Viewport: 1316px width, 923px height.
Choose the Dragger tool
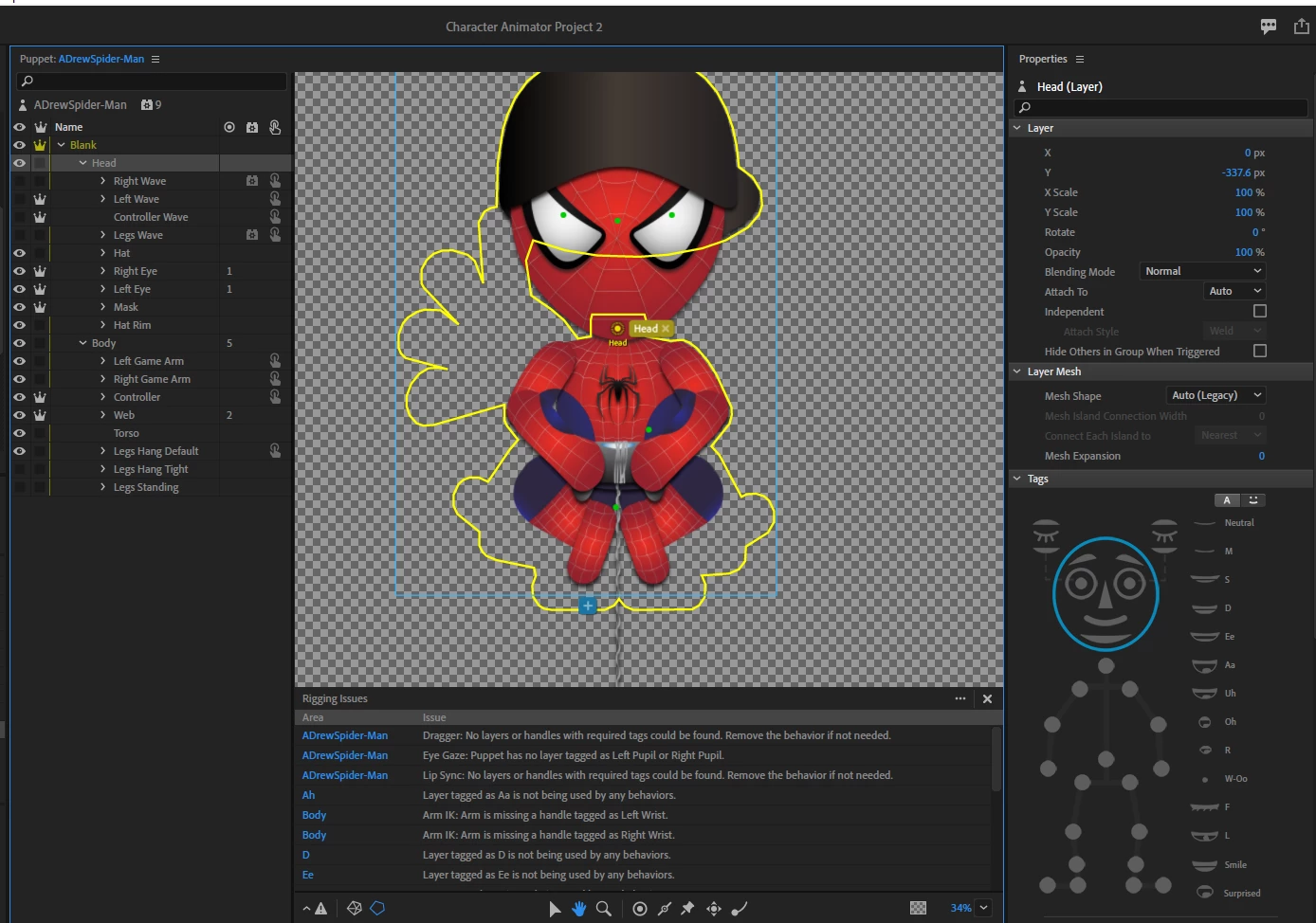point(714,909)
